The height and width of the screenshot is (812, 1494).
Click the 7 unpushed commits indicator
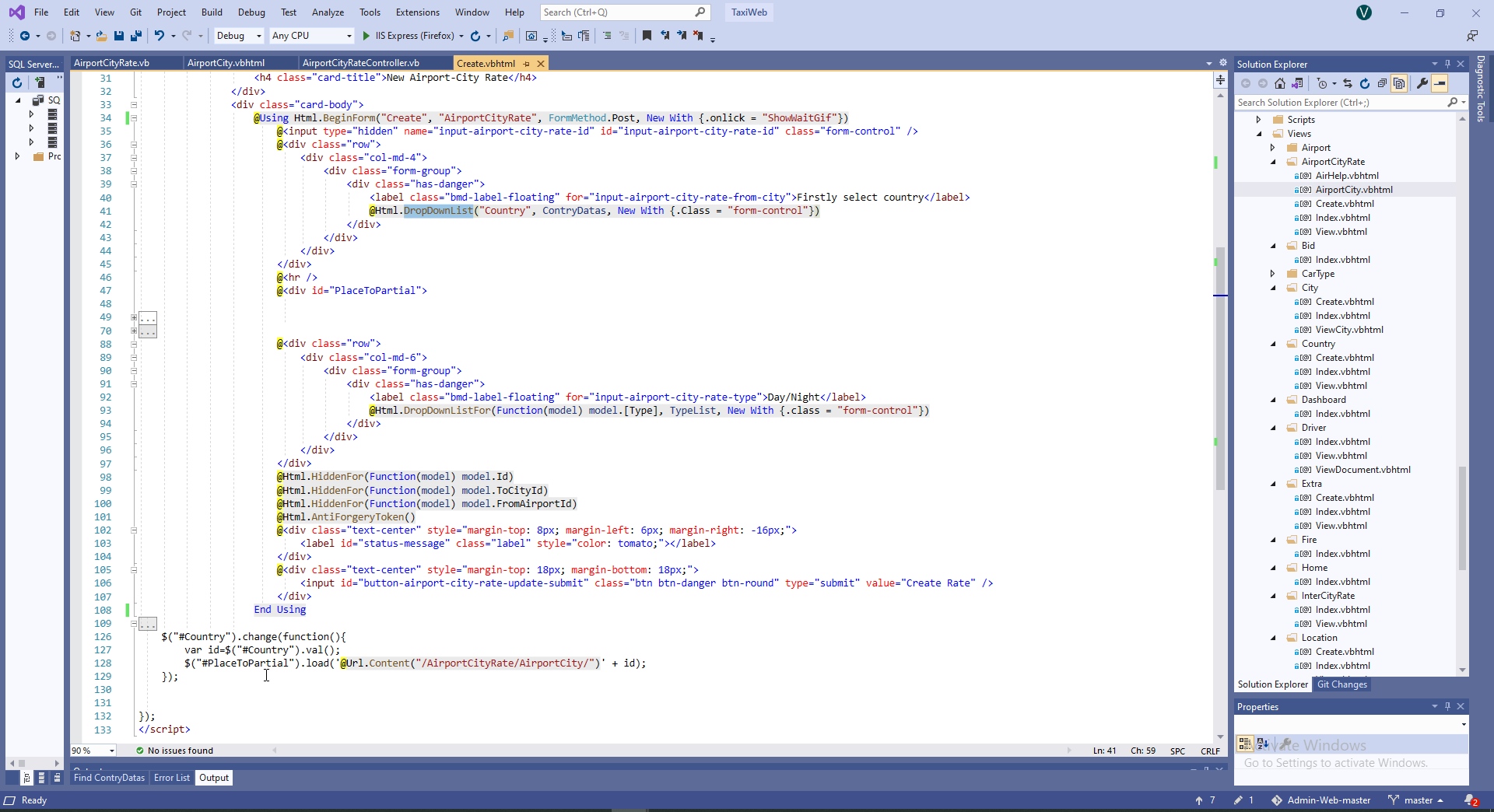(x=1205, y=800)
